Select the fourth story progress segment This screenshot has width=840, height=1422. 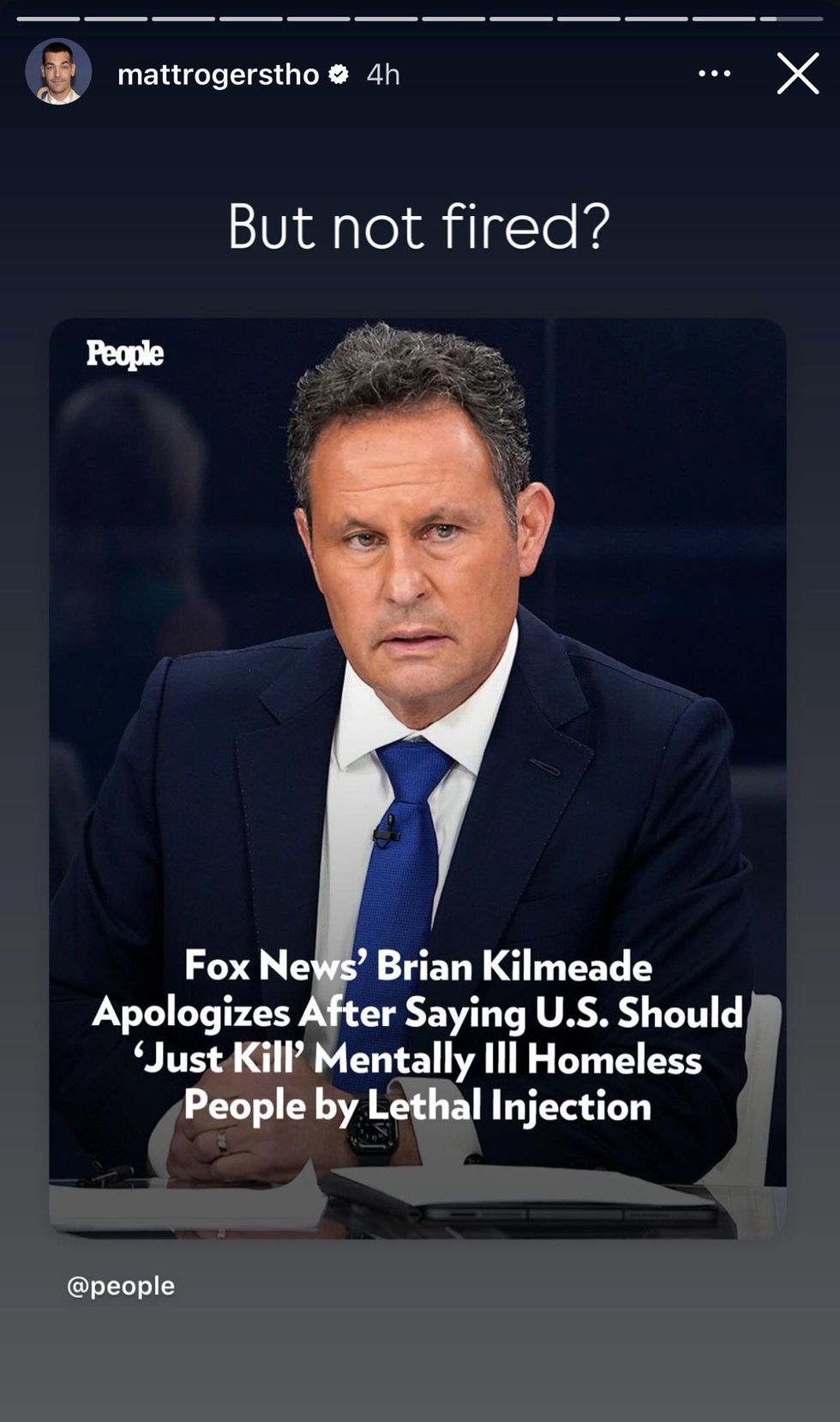click(x=251, y=18)
